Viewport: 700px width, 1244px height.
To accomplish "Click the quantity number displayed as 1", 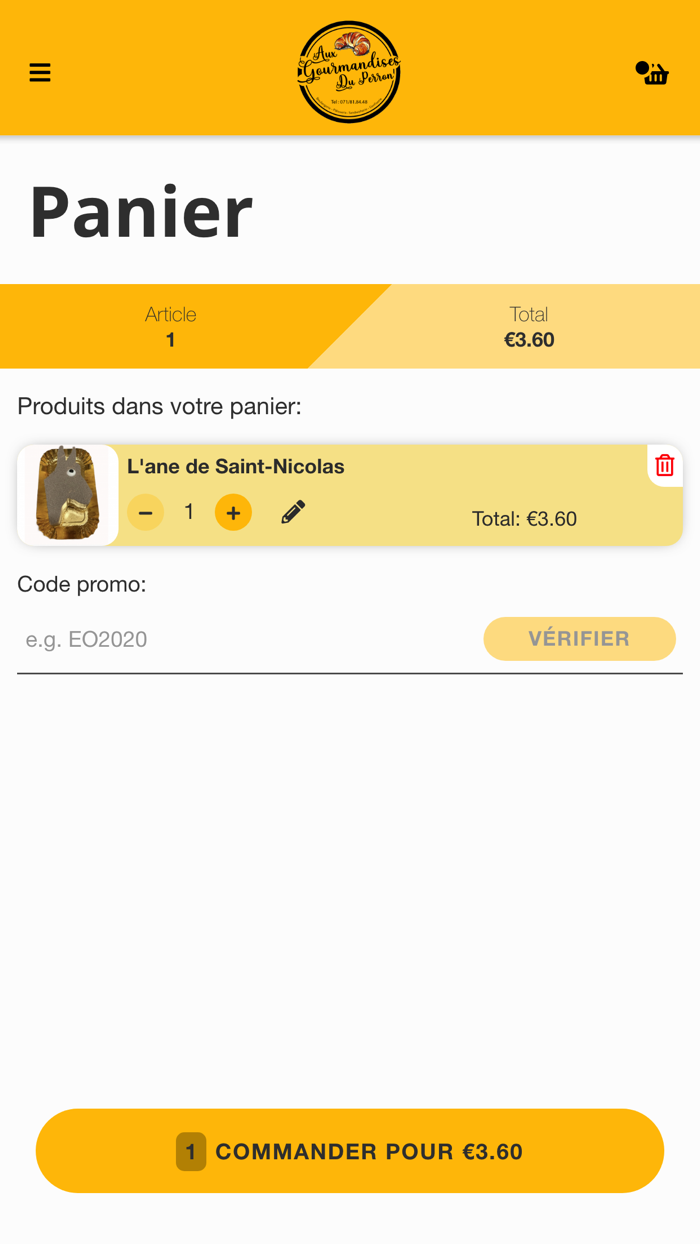I will click(x=189, y=511).
